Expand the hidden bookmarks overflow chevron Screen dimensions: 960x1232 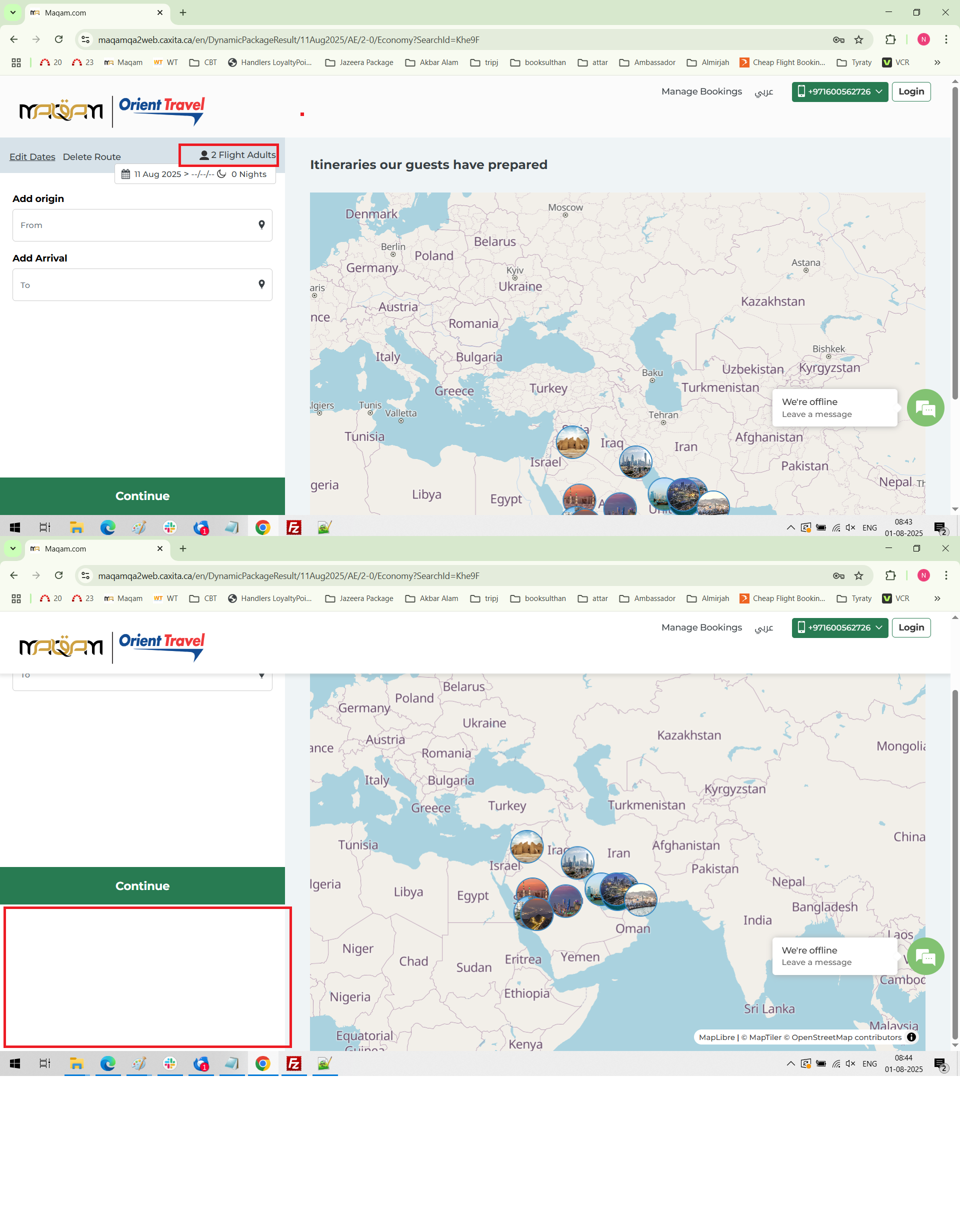(x=937, y=62)
